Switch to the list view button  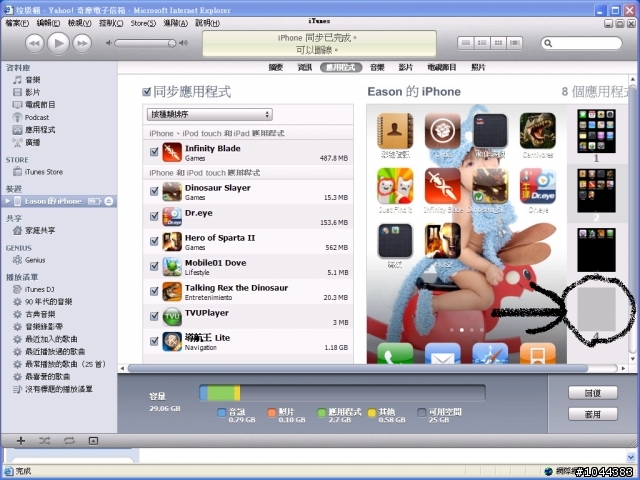click(466, 43)
